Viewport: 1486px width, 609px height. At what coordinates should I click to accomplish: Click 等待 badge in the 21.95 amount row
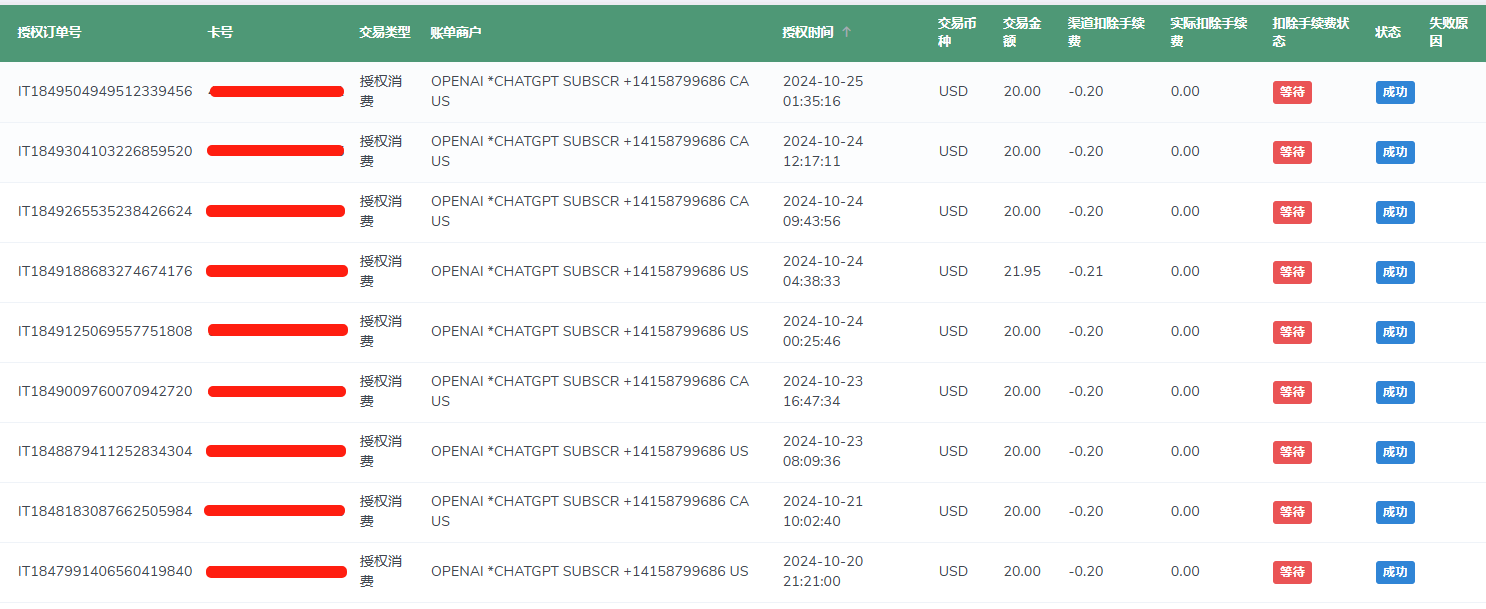1292,272
